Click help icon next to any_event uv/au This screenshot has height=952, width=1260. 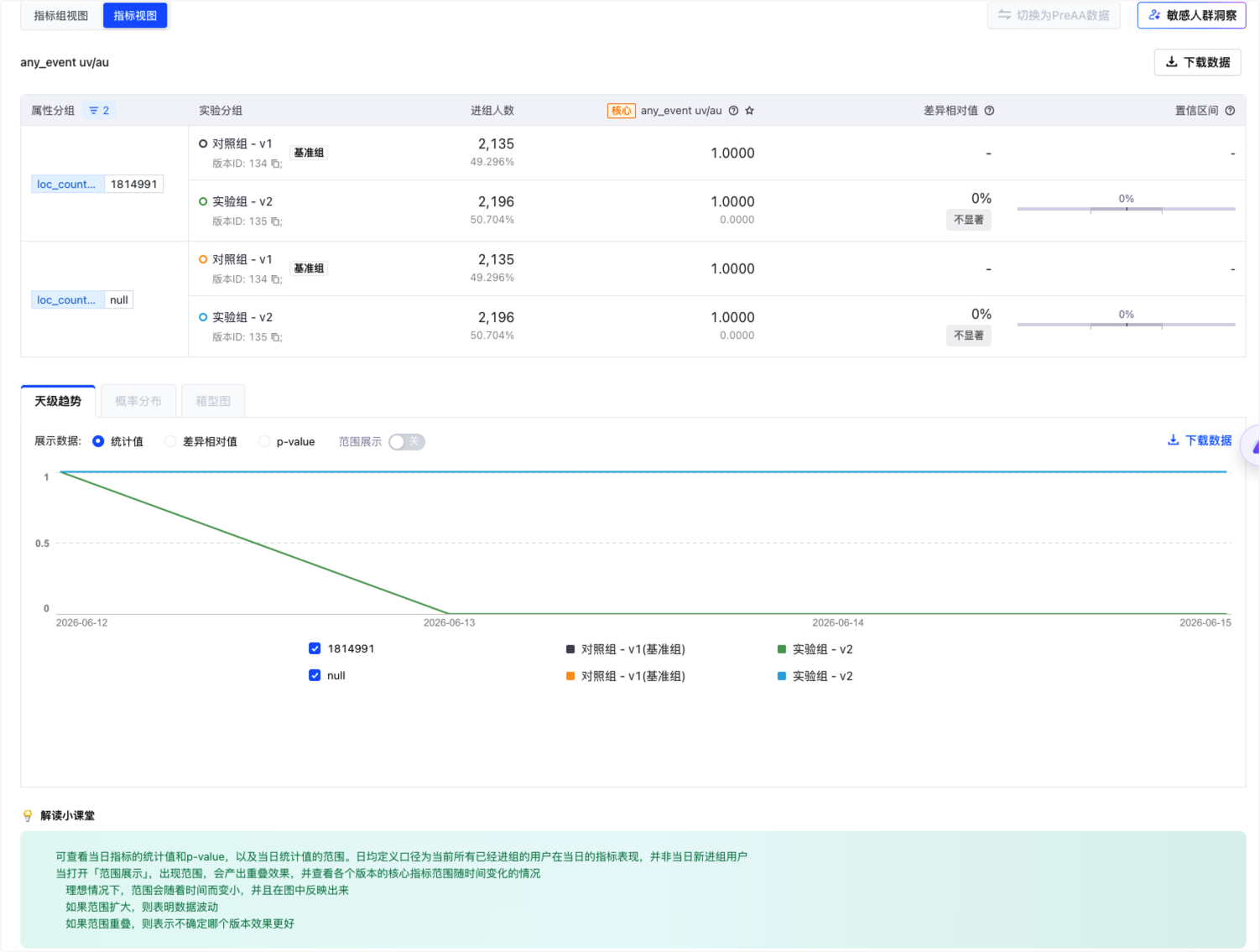click(734, 111)
